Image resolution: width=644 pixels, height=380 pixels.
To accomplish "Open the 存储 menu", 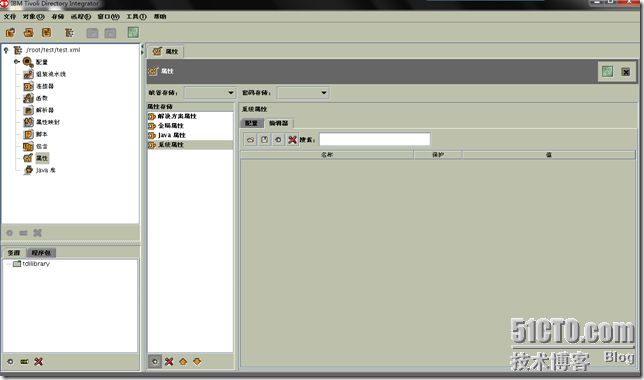I will pos(58,16).
